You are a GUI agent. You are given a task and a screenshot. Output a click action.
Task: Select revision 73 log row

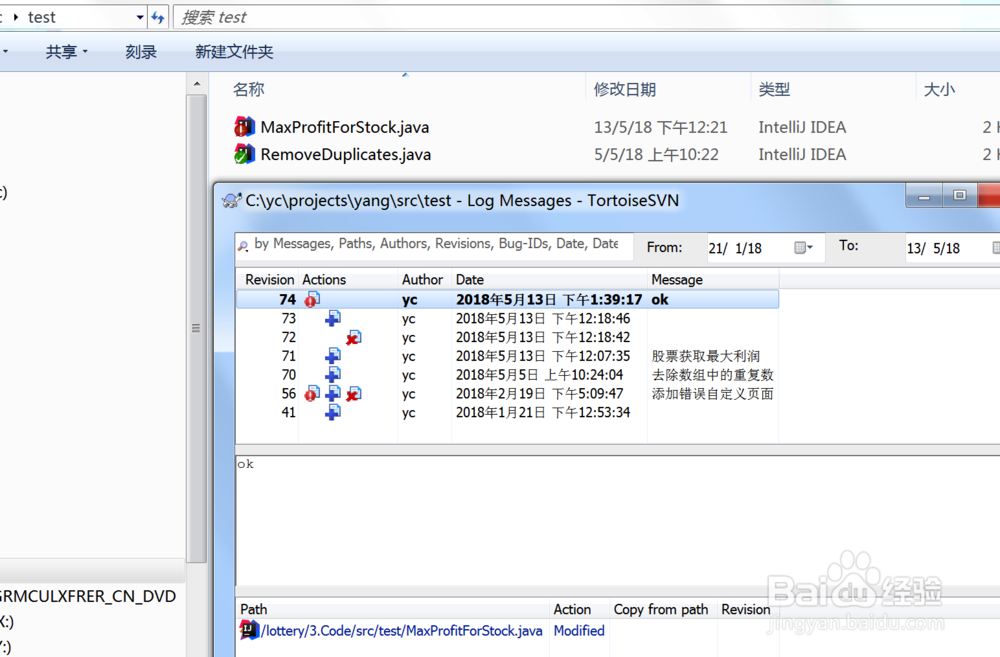click(x=508, y=318)
